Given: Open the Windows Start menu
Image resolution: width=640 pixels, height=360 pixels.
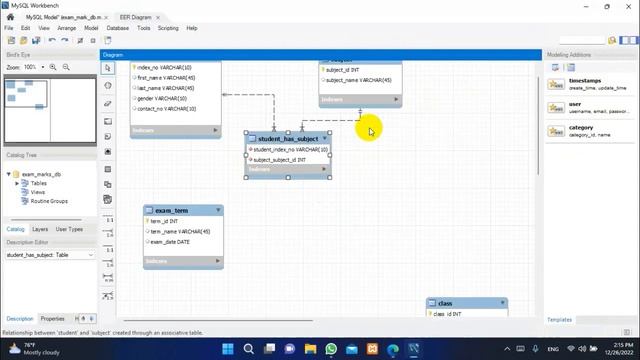Looking at the screenshot, I should pos(228,349).
